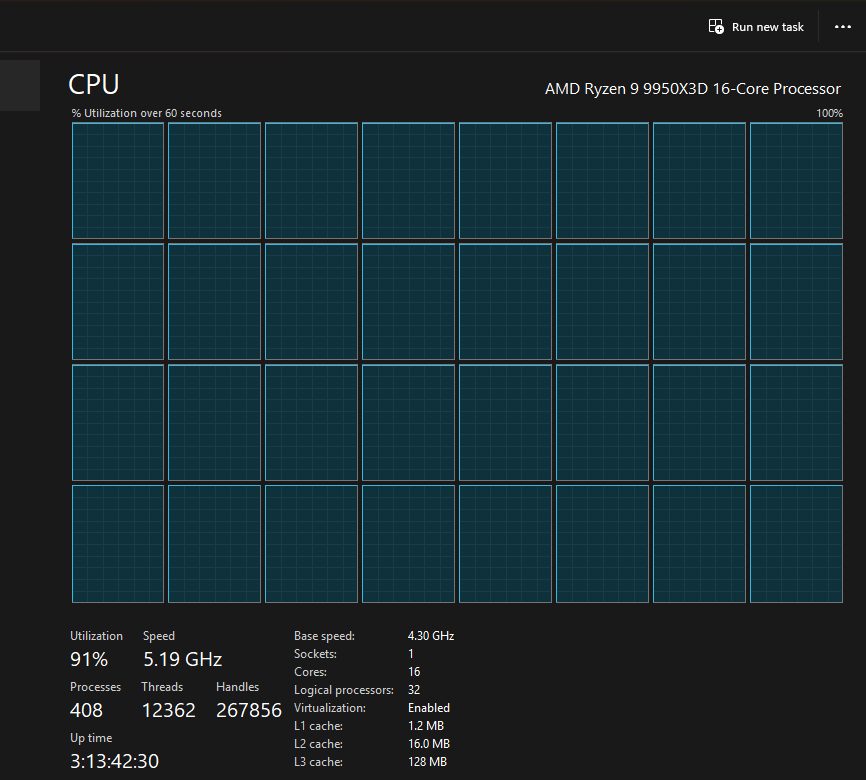Click the Speed label
This screenshot has height=780, width=866.
(x=159, y=636)
